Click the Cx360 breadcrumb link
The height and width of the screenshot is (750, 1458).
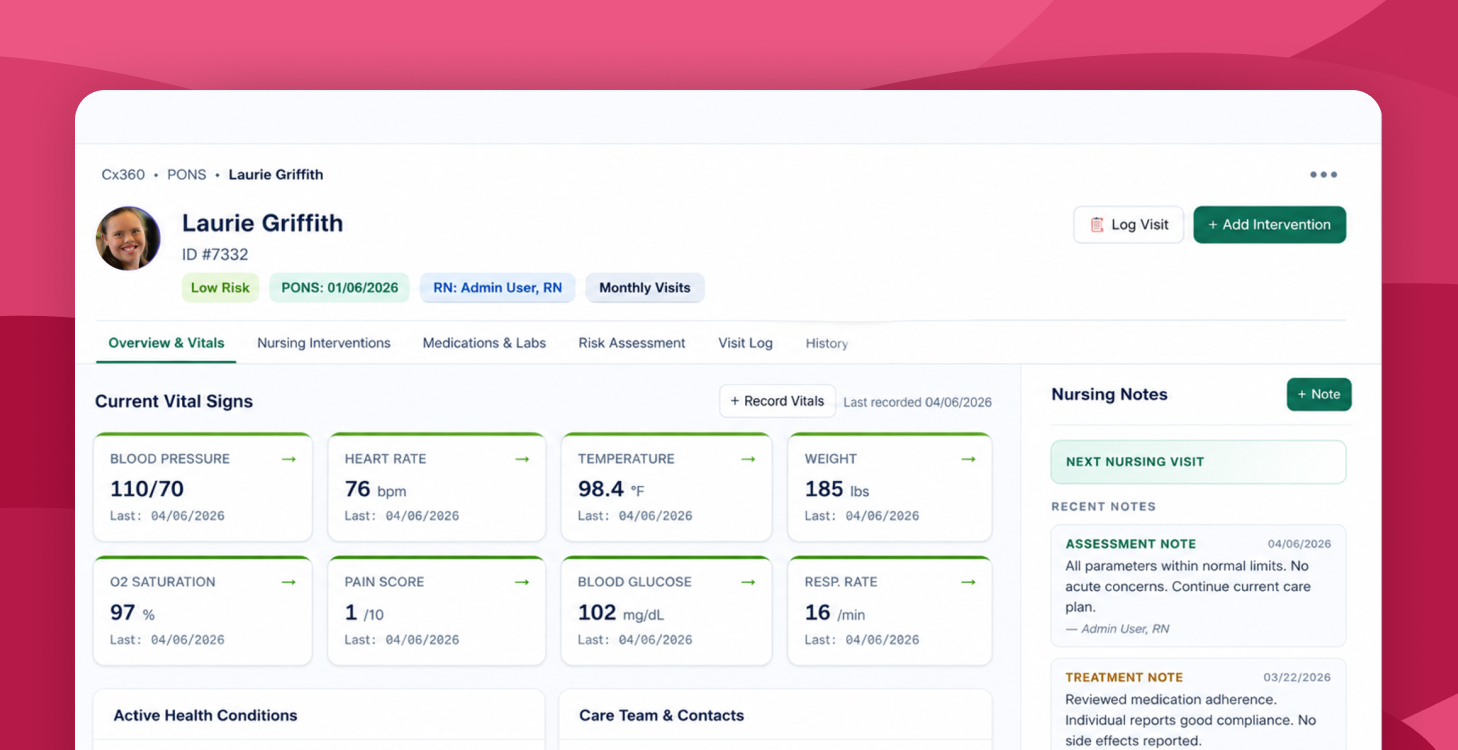click(x=123, y=175)
